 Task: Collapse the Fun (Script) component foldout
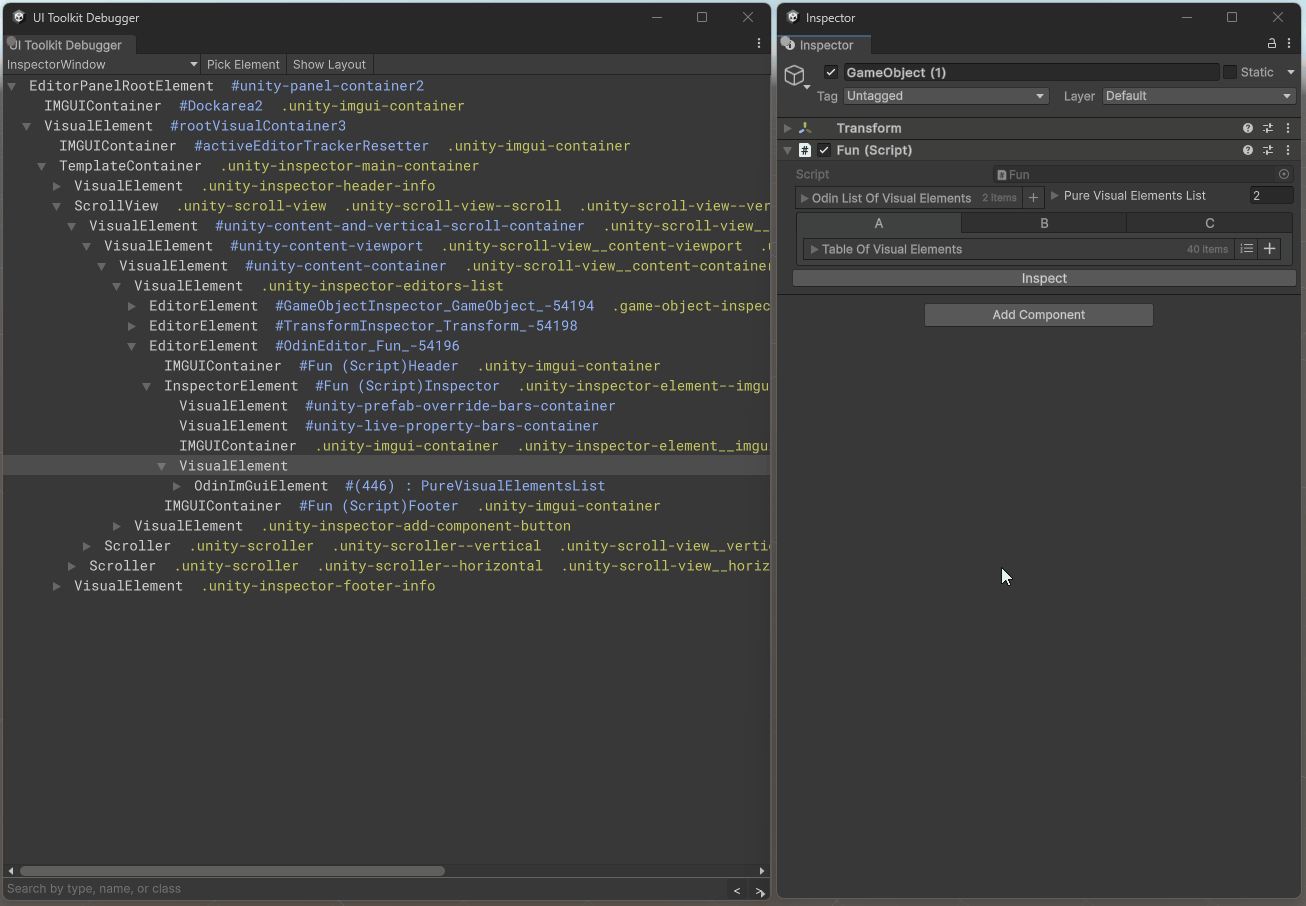(x=788, y=150)
